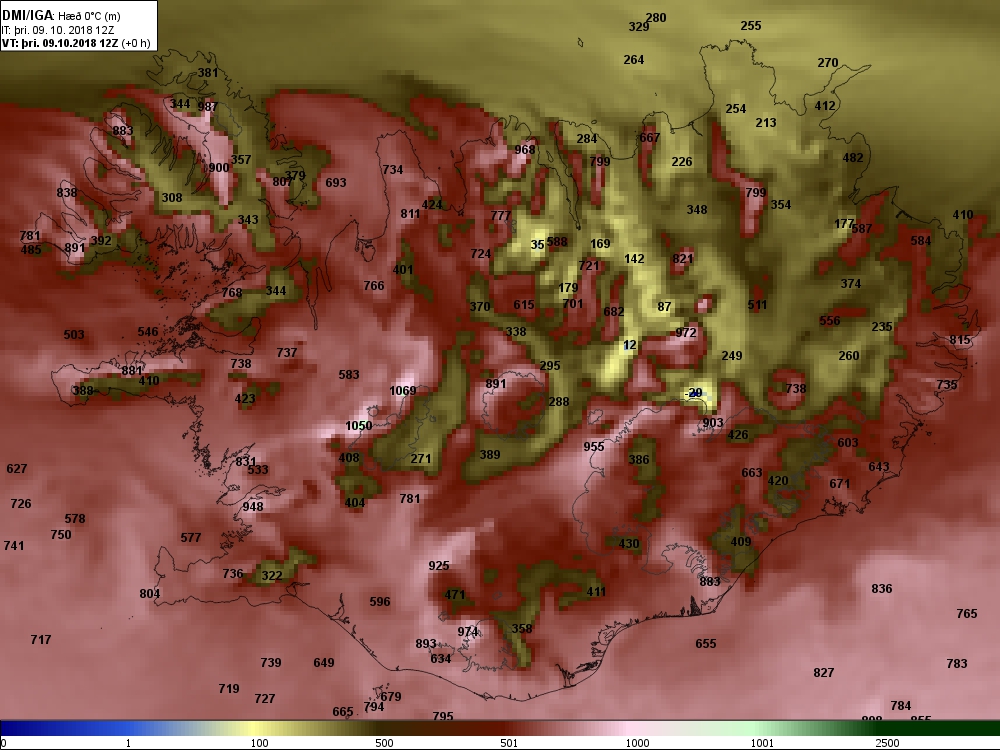Click the map value '471'
The height and width of the screenshot is (750, 1000).
(x=455, y=595)
